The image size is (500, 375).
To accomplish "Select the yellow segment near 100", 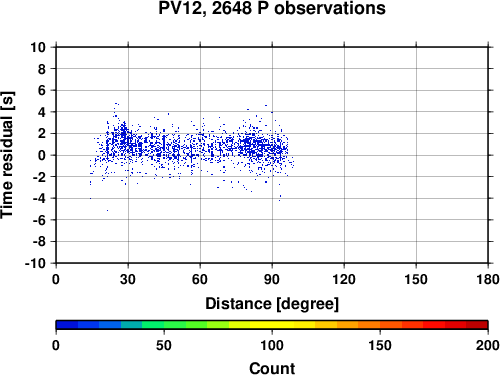I will [x=272, y=325].
